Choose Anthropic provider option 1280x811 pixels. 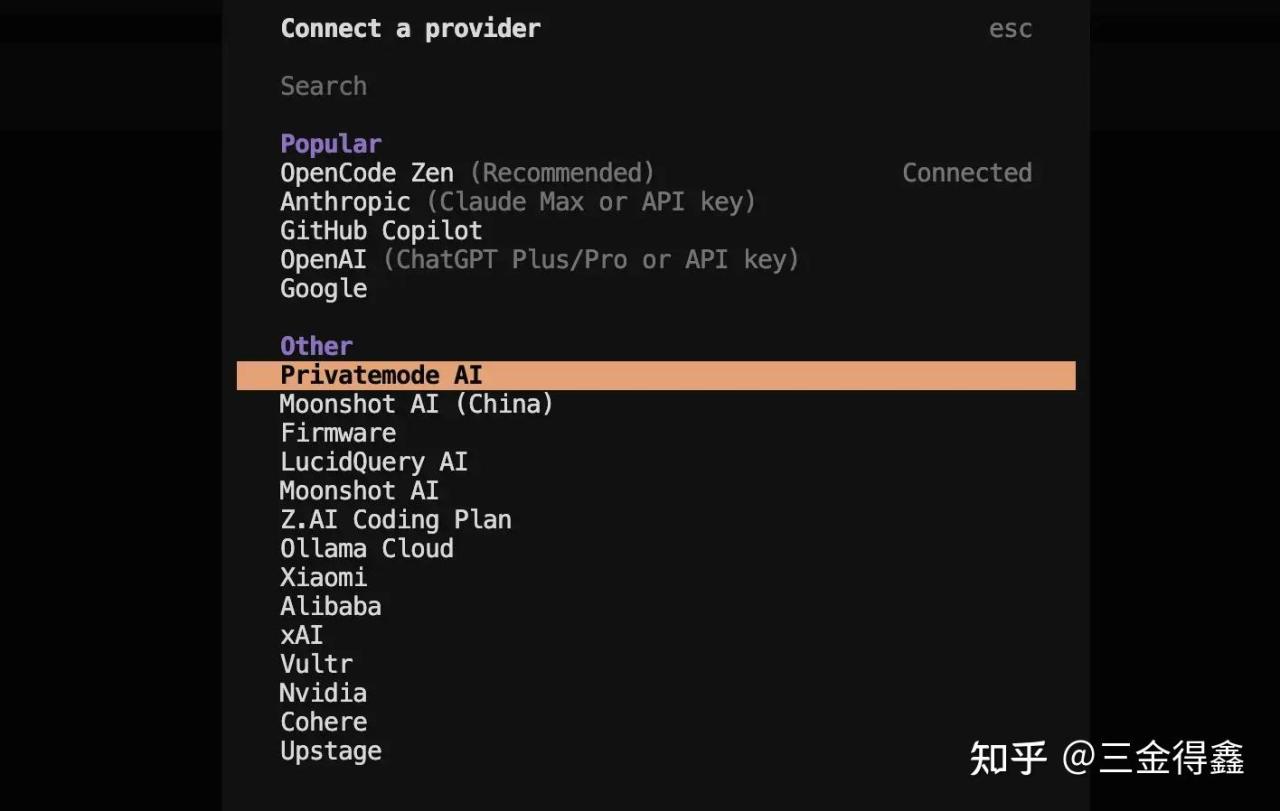[345, 202]
